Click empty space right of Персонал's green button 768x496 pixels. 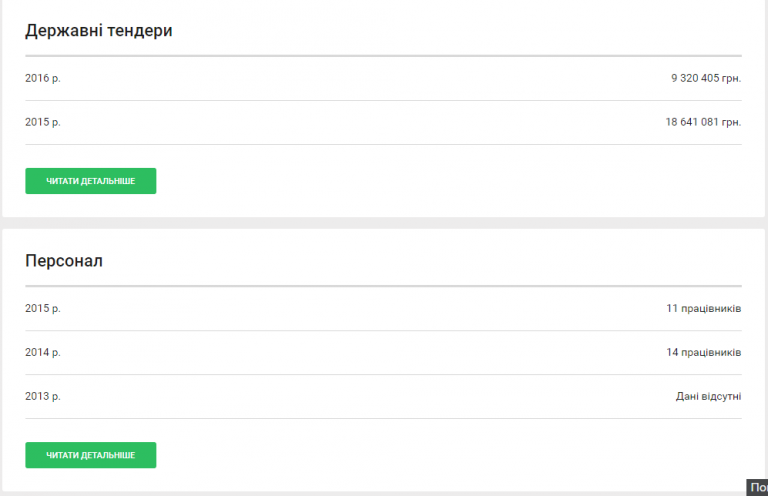coord(450,455)
